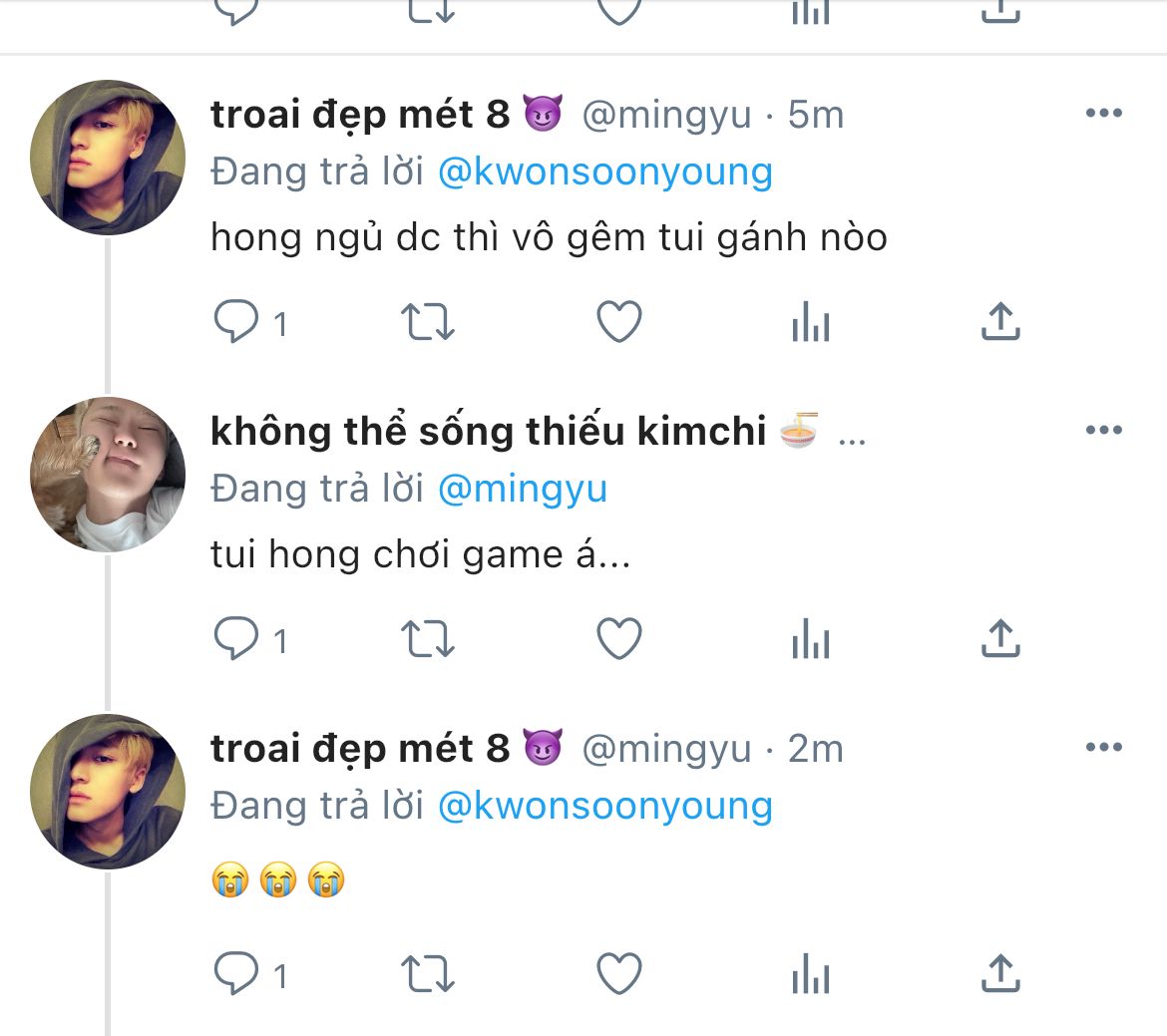Retweet the 'hong ngủ dc' tweet
The image size is (1167, 1036).
[427, 322]
